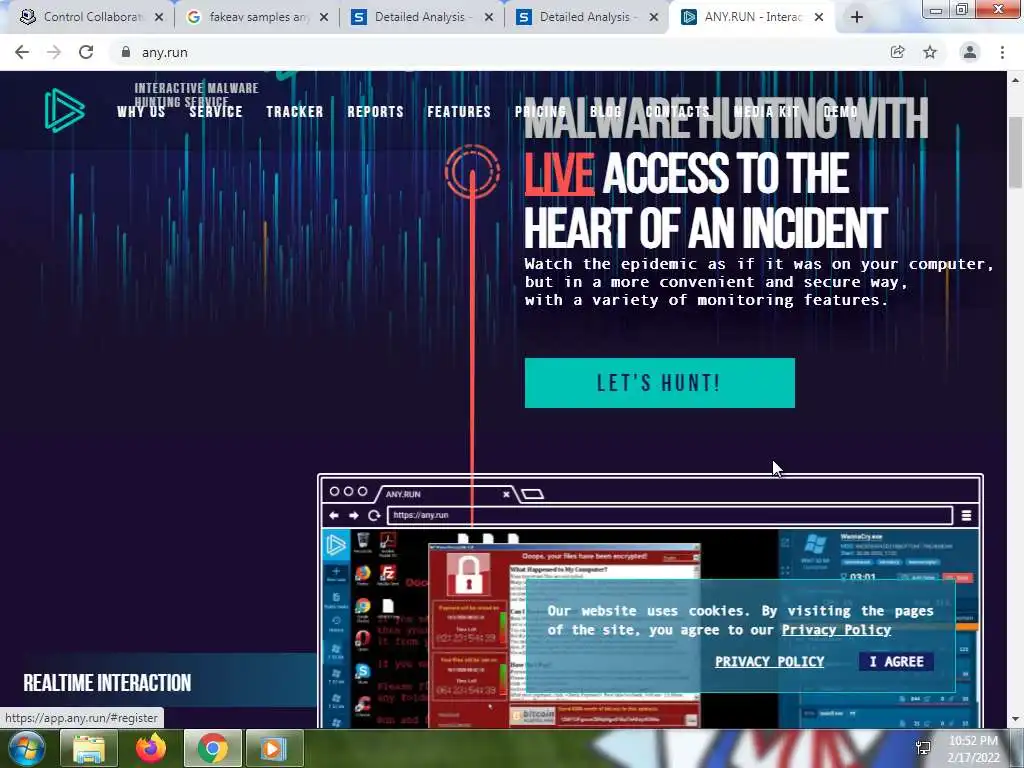1024x768 pixels.
Task: Click the Chrome forward arrow
Action: (54, 52)
